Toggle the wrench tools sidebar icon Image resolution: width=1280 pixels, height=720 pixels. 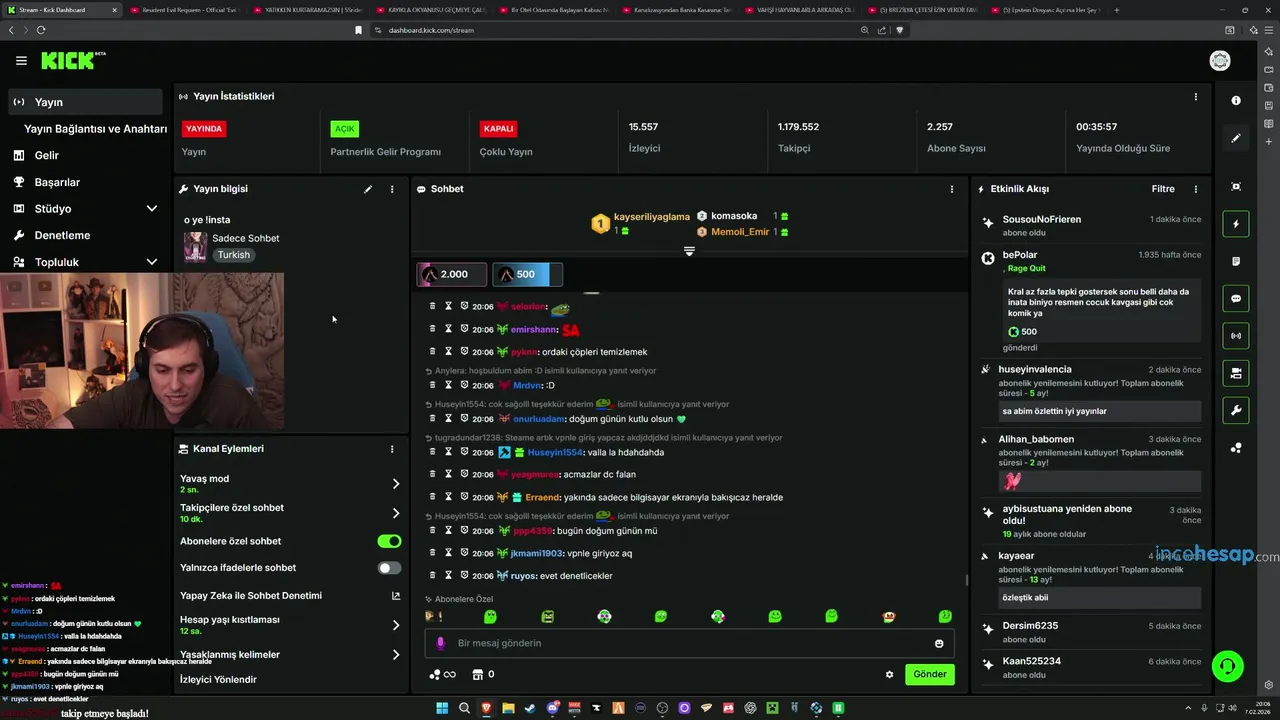point(1236,410)
